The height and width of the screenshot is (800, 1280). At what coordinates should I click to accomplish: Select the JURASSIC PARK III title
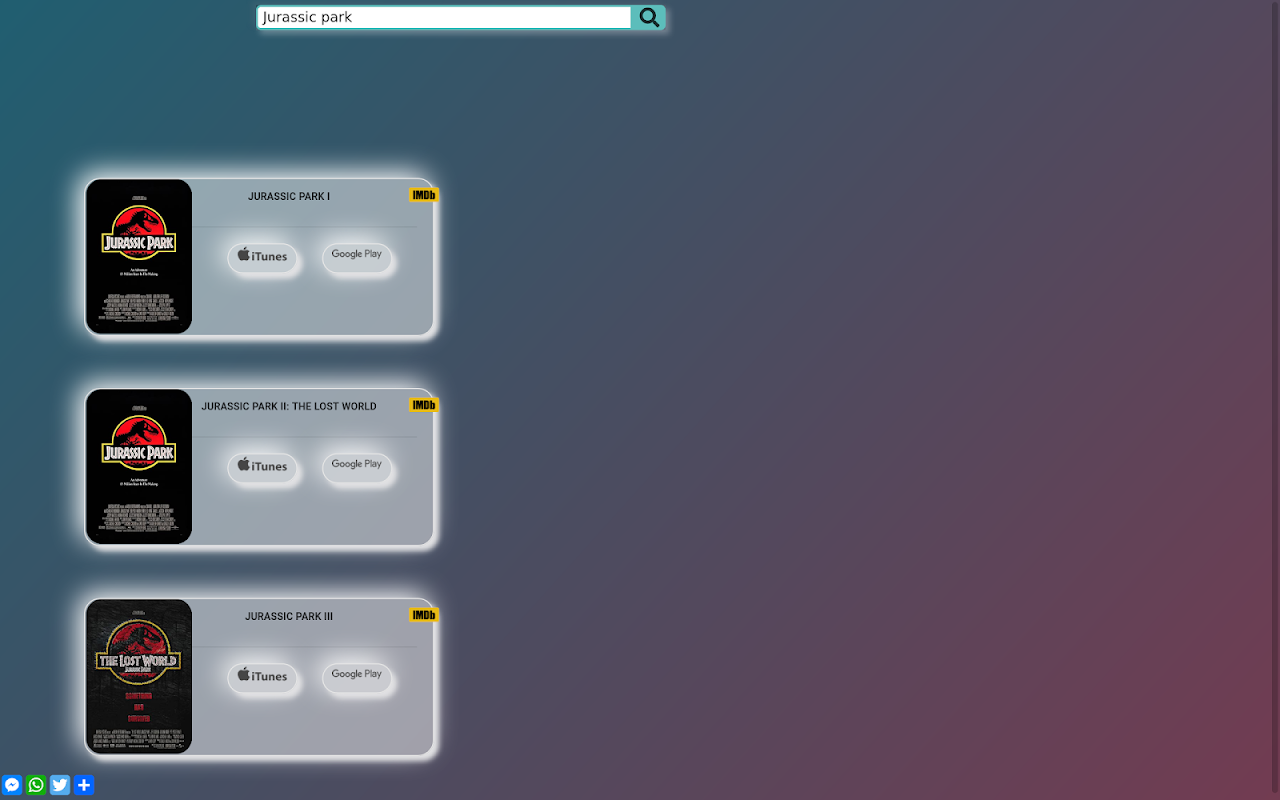(x=289, y=616)
